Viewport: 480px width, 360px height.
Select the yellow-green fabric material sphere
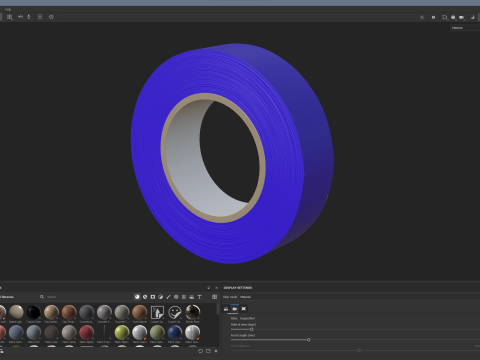pyautogui.click(x=122, y=333)
